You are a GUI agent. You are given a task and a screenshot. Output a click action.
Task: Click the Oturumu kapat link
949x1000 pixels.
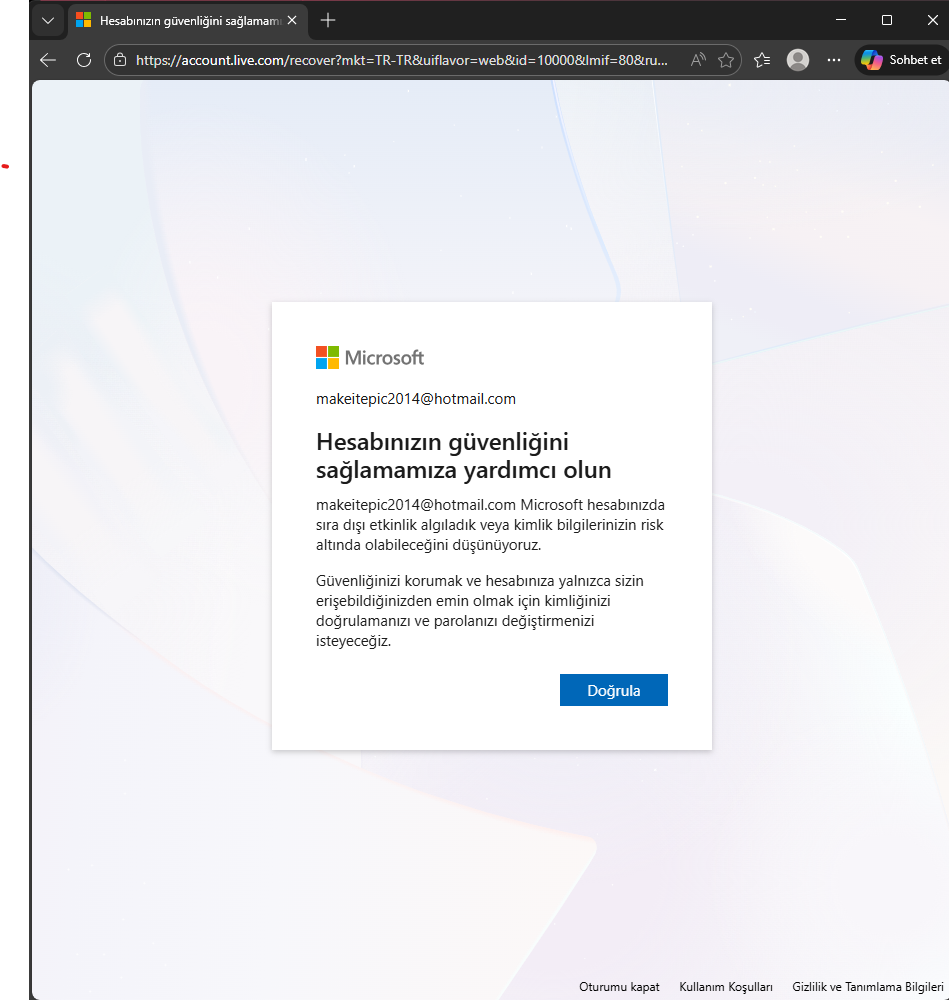[619, 987]
